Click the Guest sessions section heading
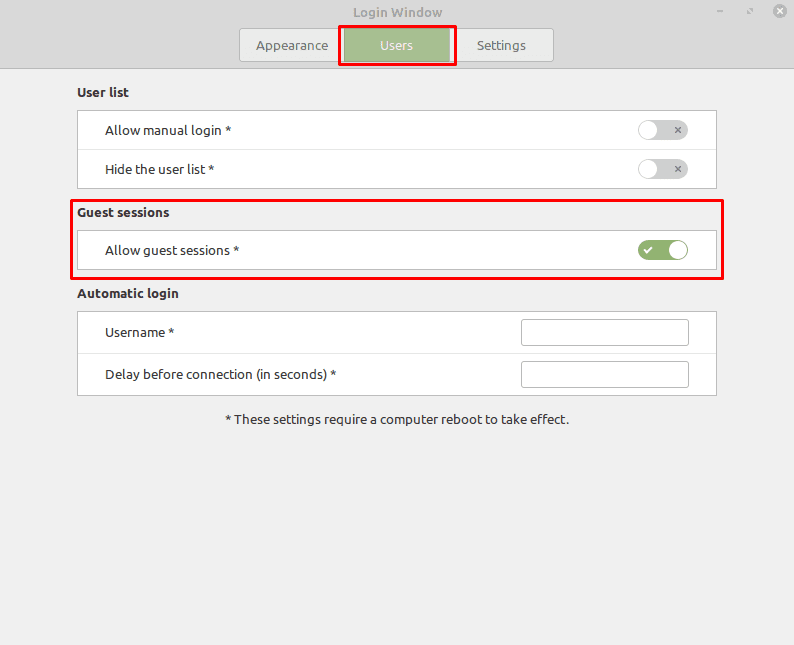Image resolution: width=794 pixels, height=645 pixels. click(x=123, y=213)
